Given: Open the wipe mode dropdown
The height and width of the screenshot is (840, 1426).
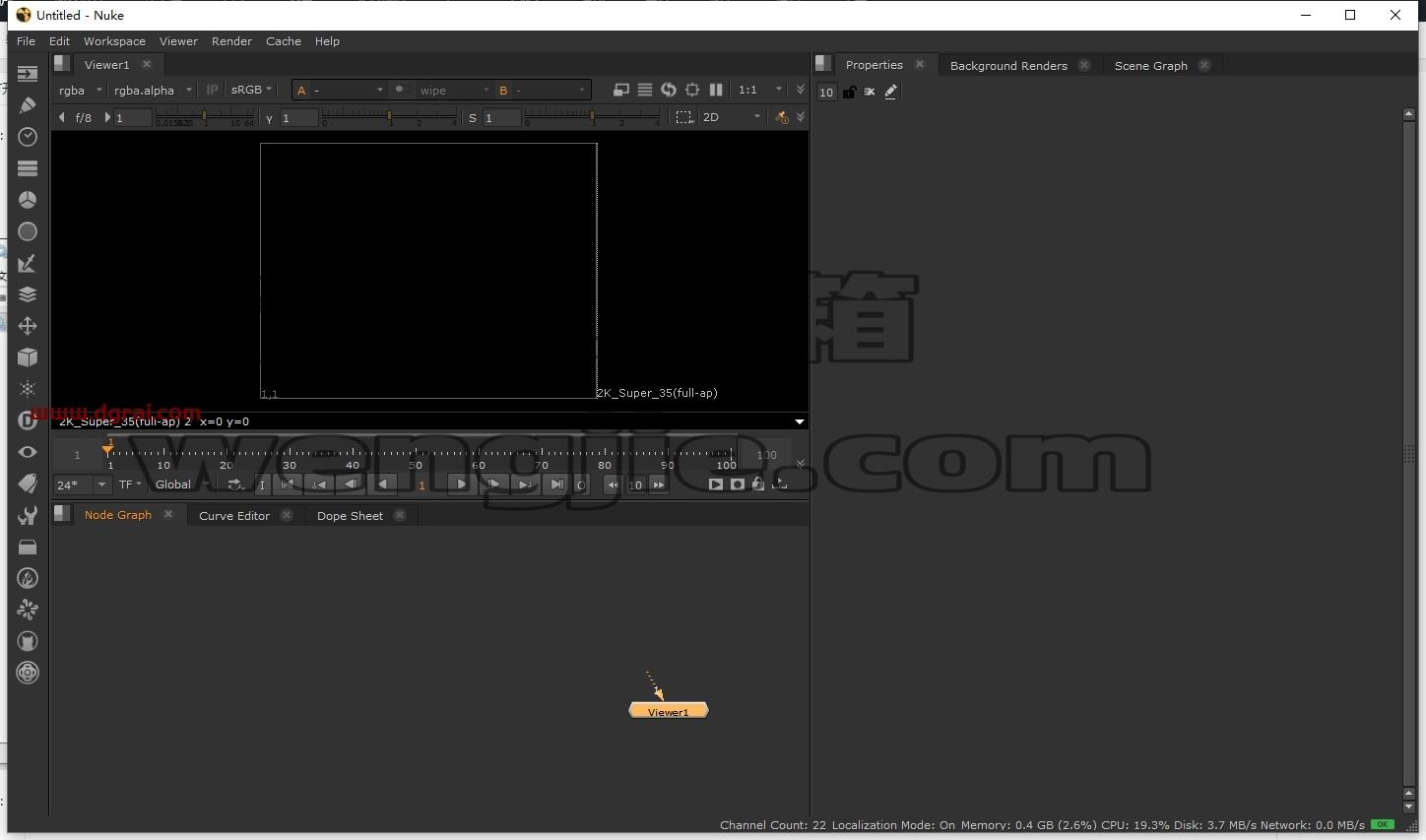Looking at the screenshot, I should point(454,90).
